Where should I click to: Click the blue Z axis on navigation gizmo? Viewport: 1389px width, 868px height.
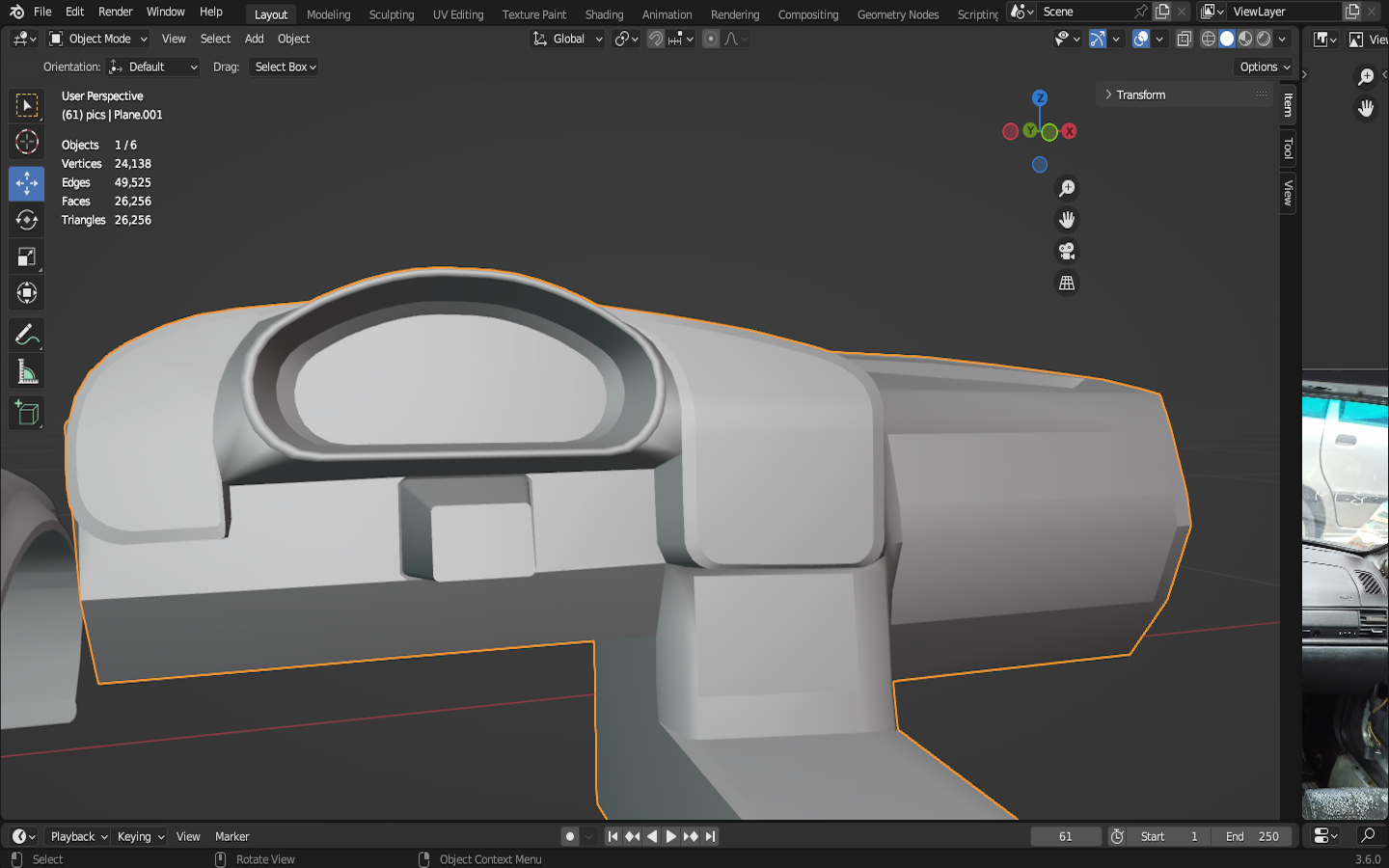(1040, 97)
